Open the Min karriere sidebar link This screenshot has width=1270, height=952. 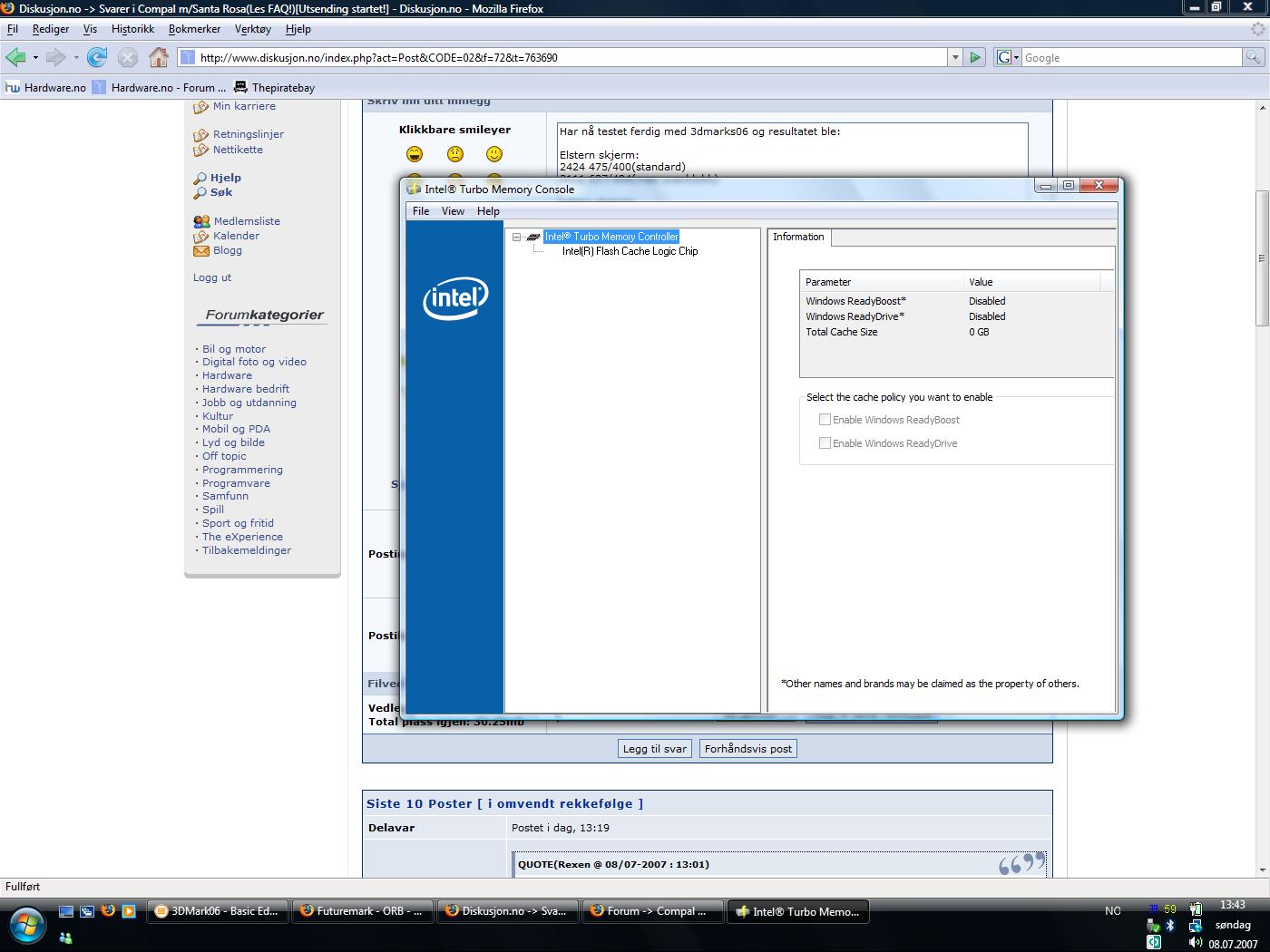(x=244, y=106)
